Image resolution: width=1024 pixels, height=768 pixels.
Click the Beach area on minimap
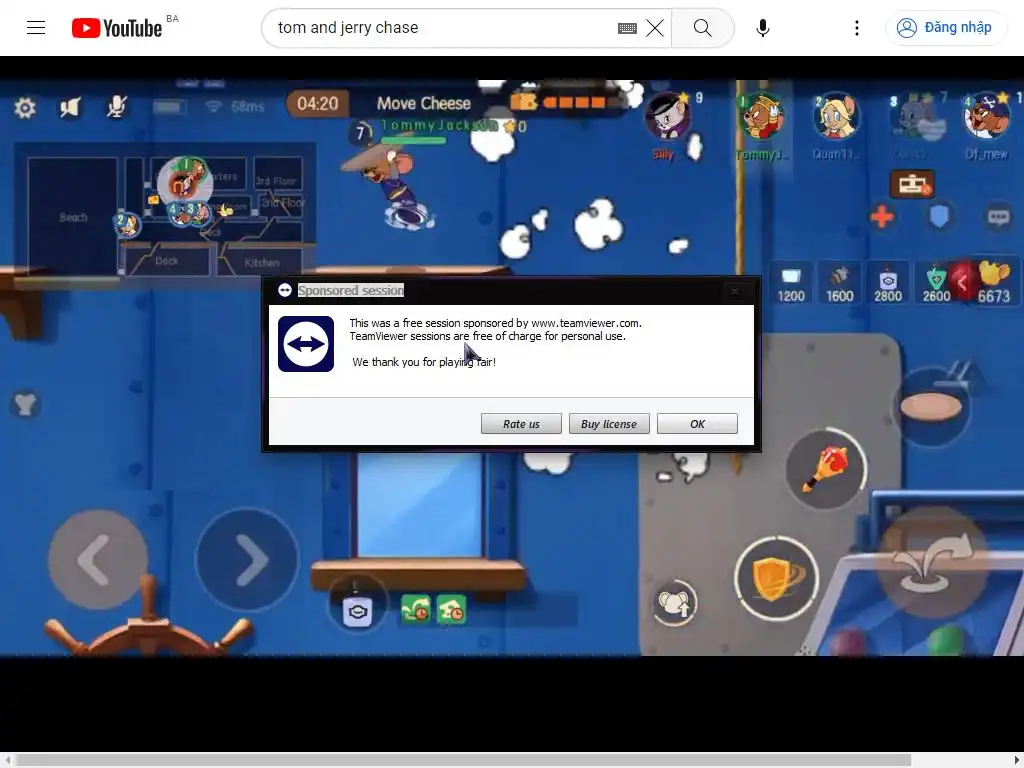click(73, 217)
